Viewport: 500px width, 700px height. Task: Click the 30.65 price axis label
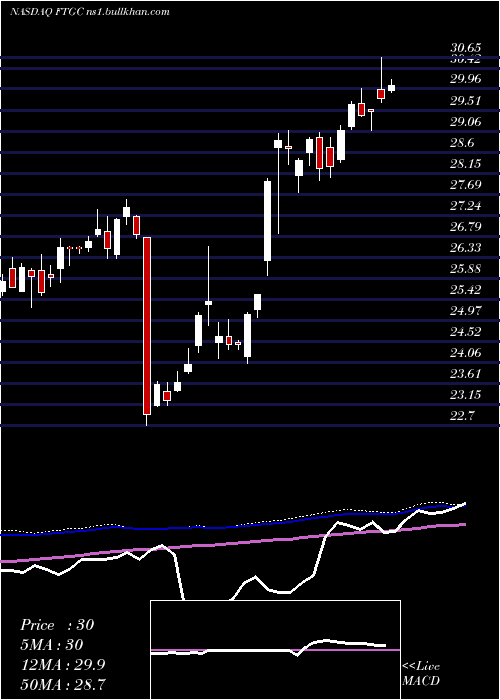click(x=466, y=48)
